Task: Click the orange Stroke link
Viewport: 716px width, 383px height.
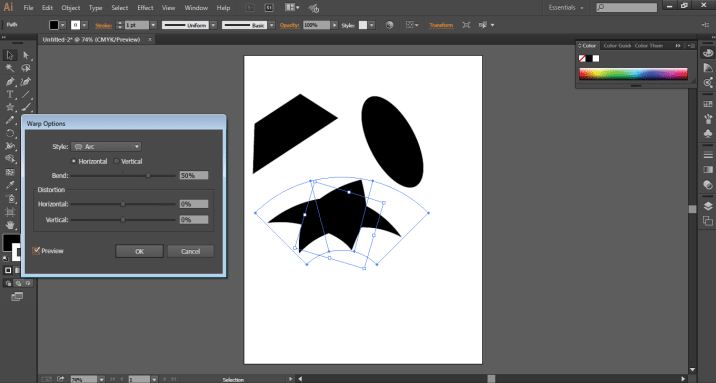Action: [x=103, y=26]
